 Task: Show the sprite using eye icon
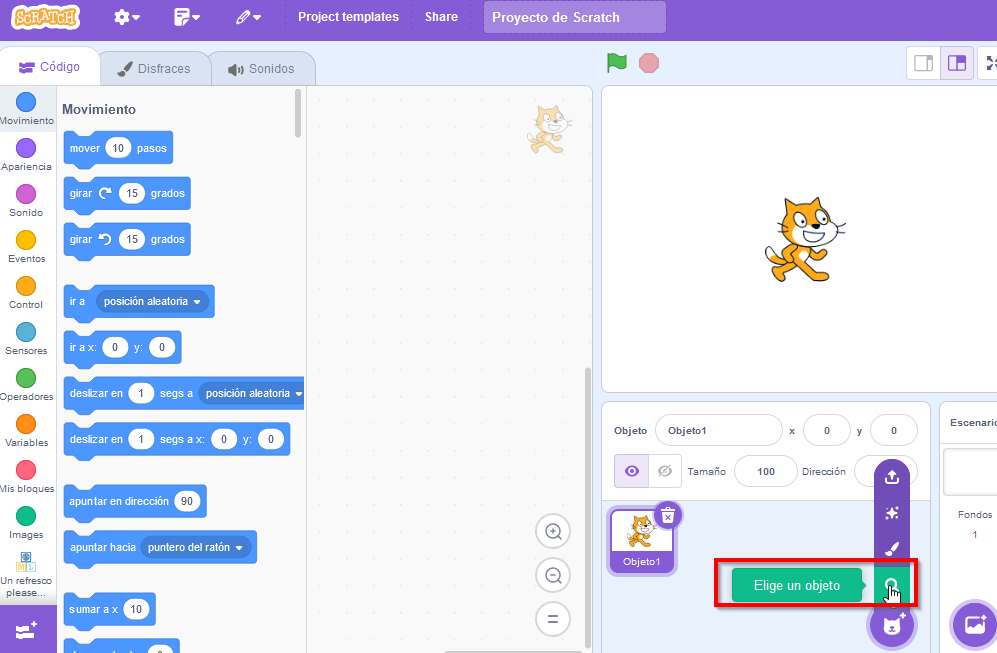coord(631,471)
